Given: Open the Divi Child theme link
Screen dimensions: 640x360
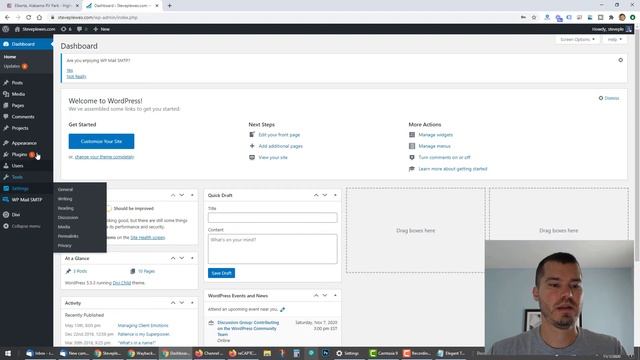Looking at the screenshot, I should pos(122,283).
